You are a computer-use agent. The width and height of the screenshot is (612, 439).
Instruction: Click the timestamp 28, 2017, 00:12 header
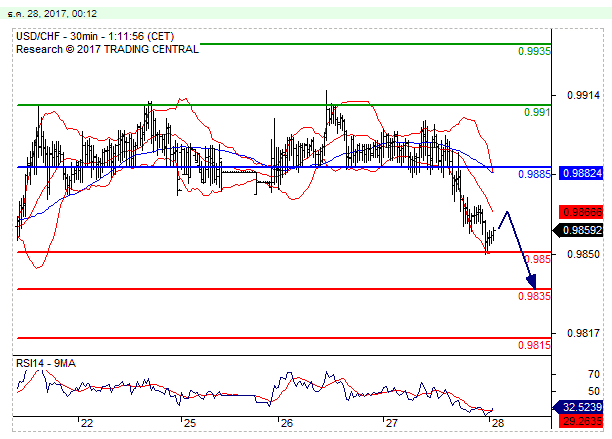tap(52, 14)
